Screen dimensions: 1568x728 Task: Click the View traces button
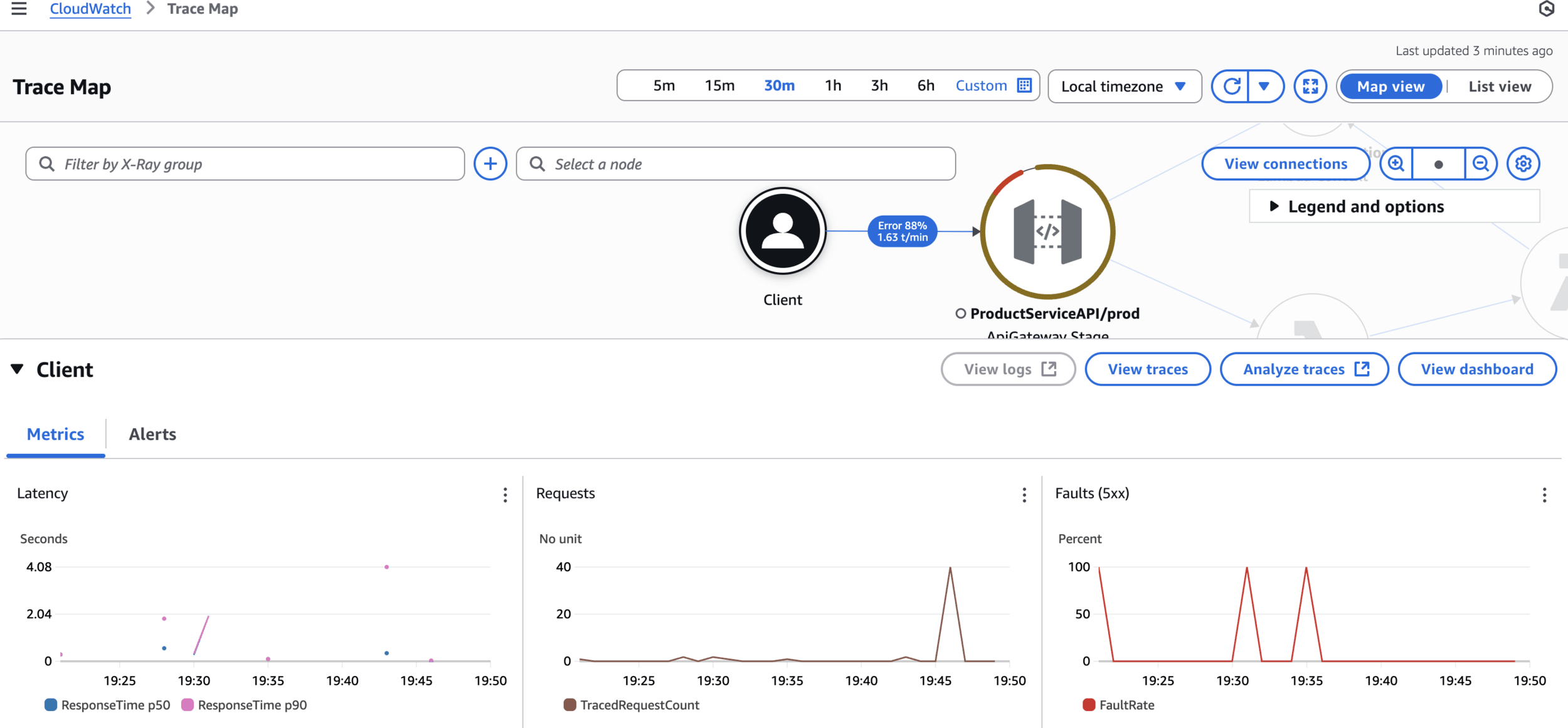[1147, 369]
